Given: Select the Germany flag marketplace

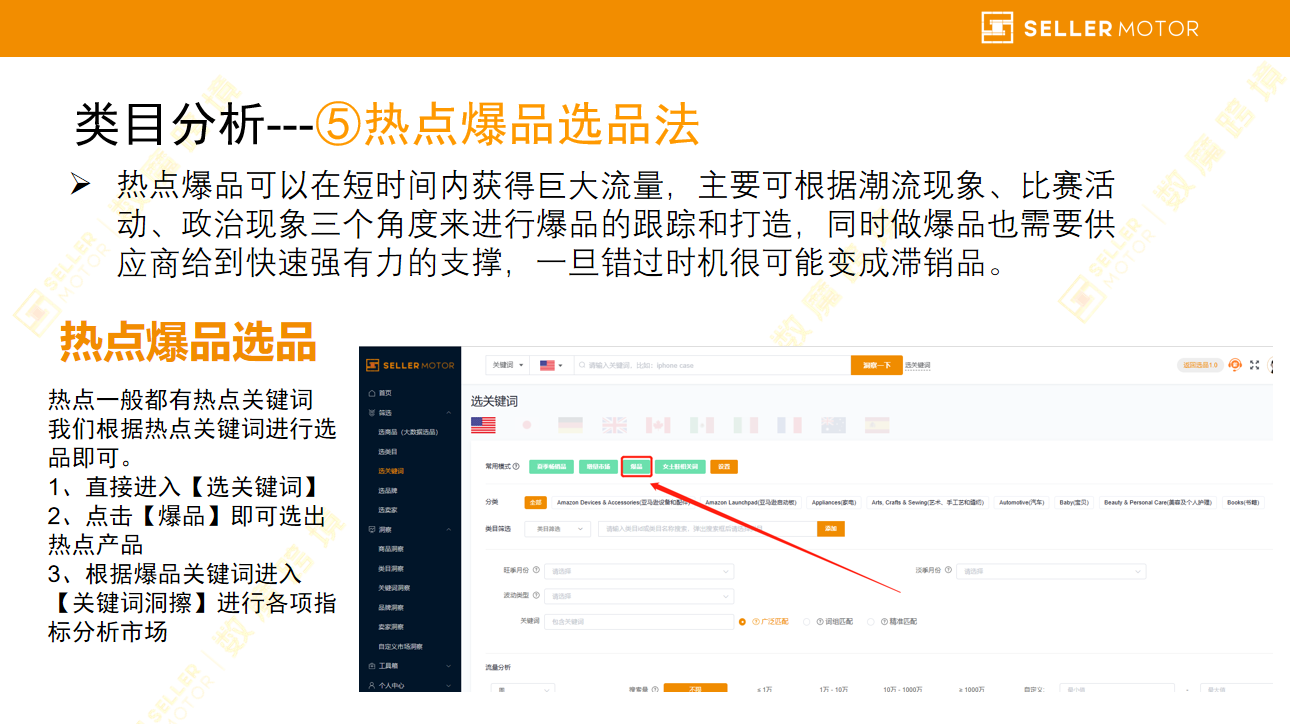Looking at the screenshot, I should pyautogui.click(x=570, y=425).
